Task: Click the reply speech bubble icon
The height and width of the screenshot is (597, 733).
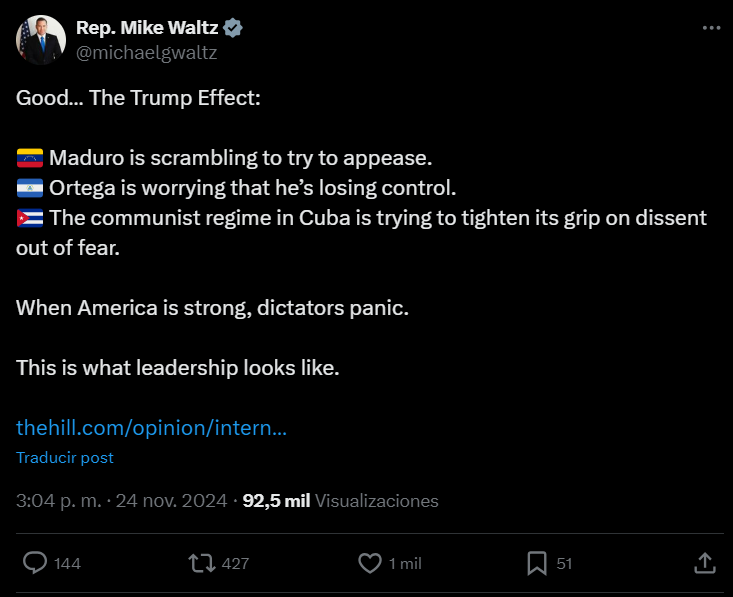Action: [35, 563]
